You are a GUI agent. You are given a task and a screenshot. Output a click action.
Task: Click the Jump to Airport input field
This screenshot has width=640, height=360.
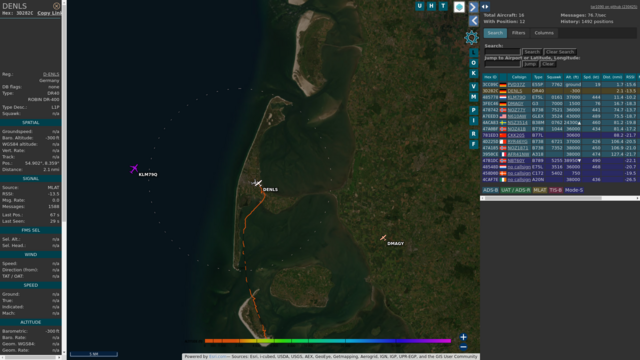tap(502, 64)
